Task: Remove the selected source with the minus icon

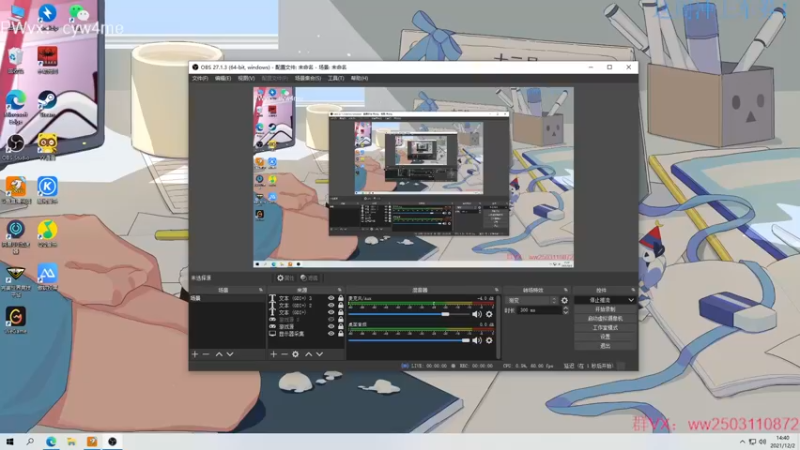Action: coord(284,354)
